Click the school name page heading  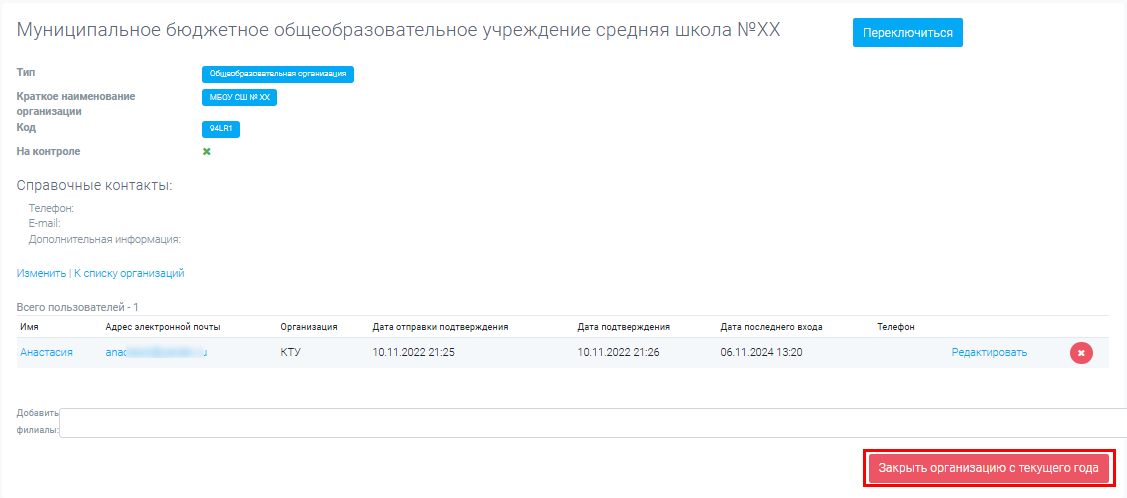398,31
